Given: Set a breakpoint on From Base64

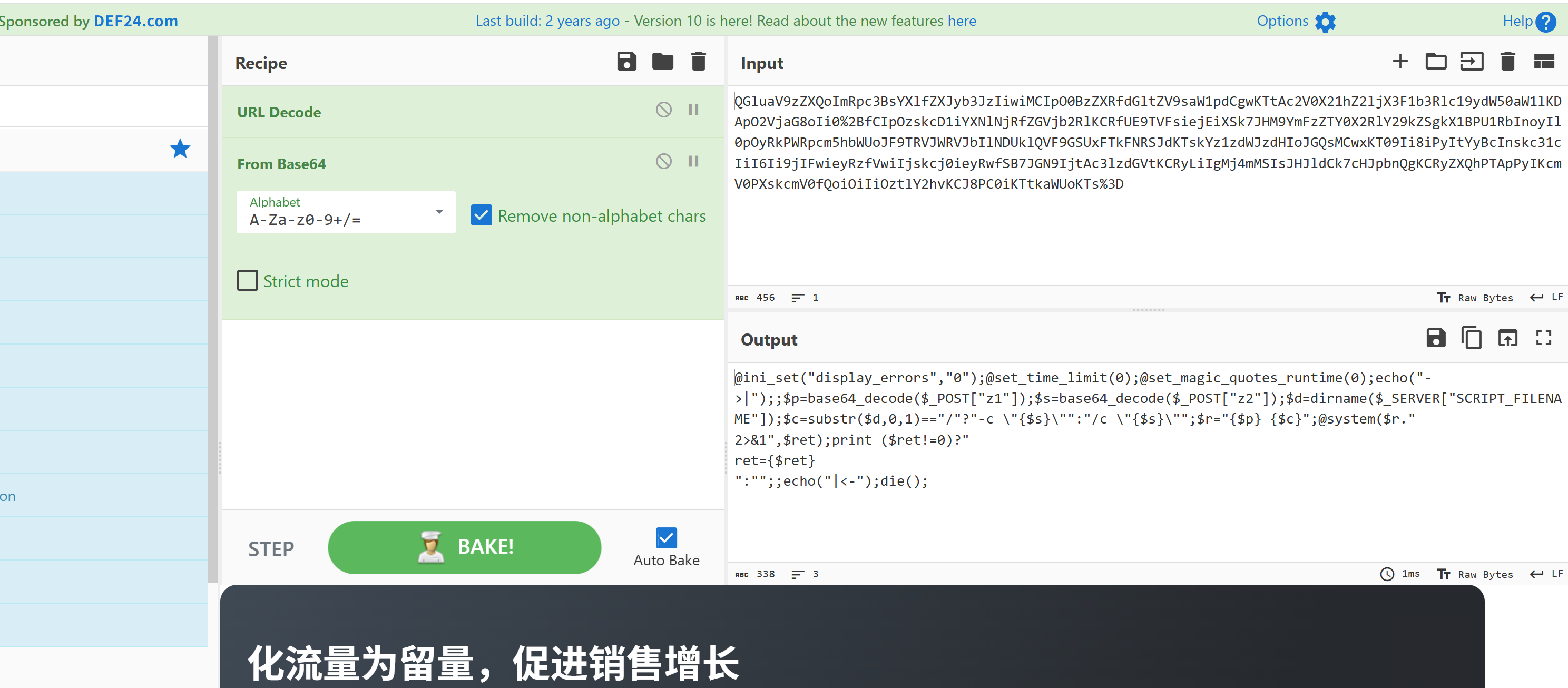Looking at the screenshot, I should (x=693, y=161).
